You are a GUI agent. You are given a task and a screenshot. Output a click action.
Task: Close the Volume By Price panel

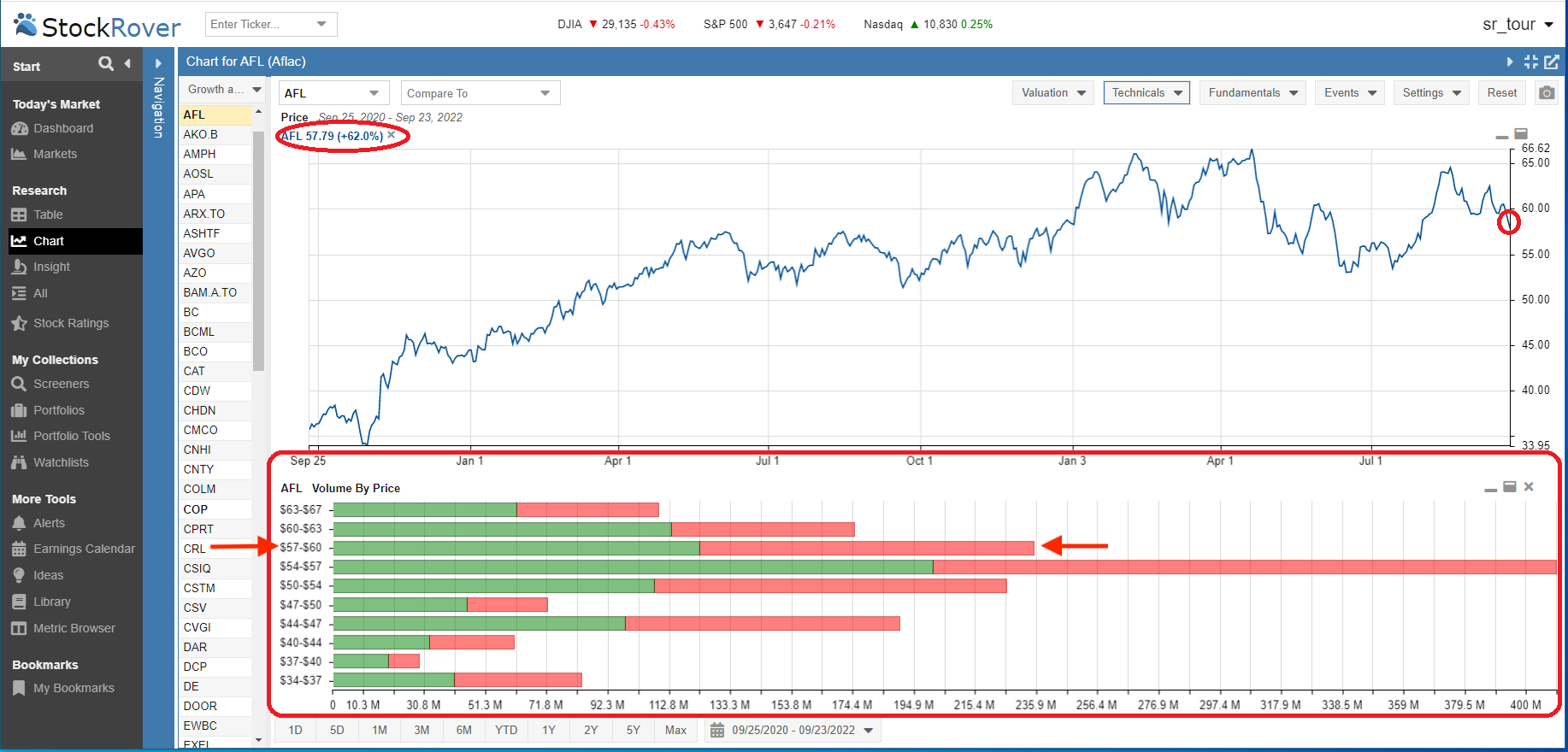pos(1529,486)
